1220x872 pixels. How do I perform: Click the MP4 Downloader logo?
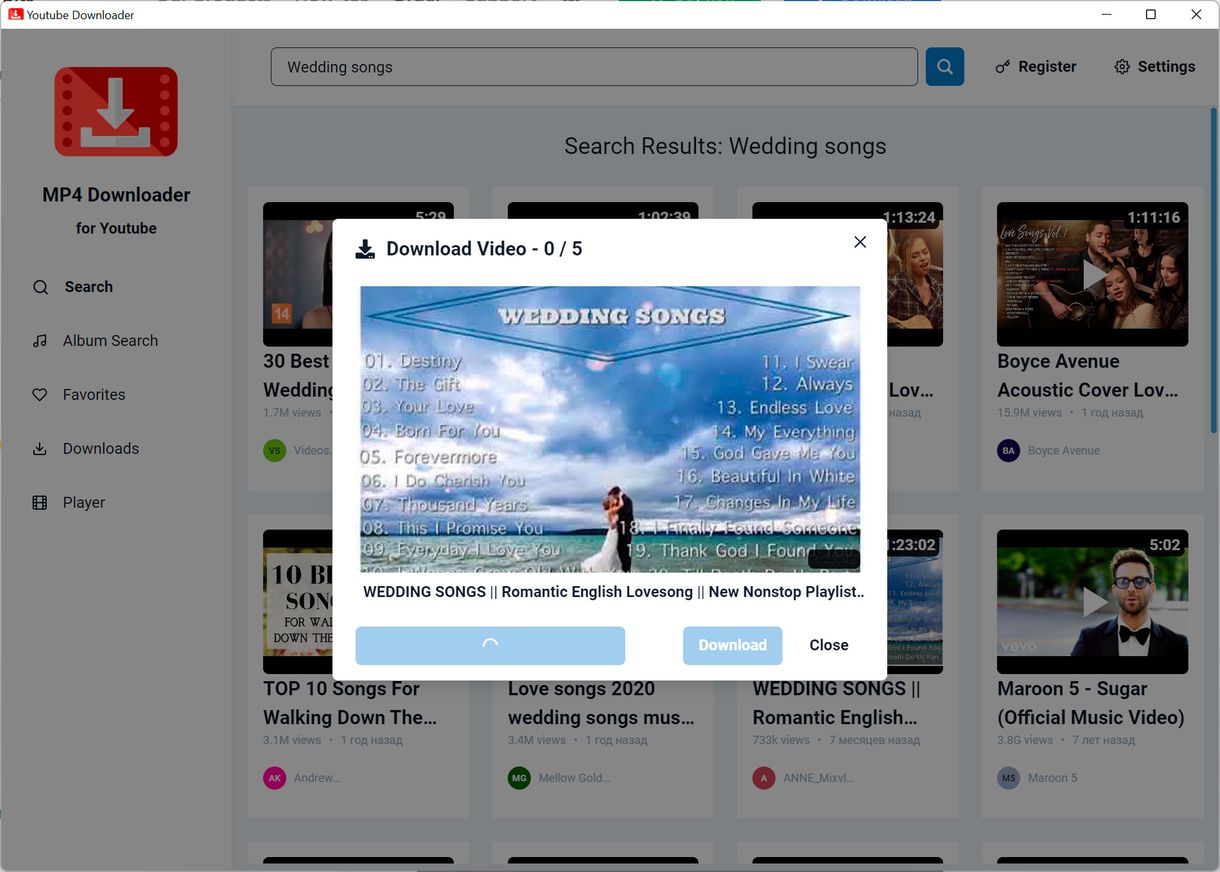115,111
